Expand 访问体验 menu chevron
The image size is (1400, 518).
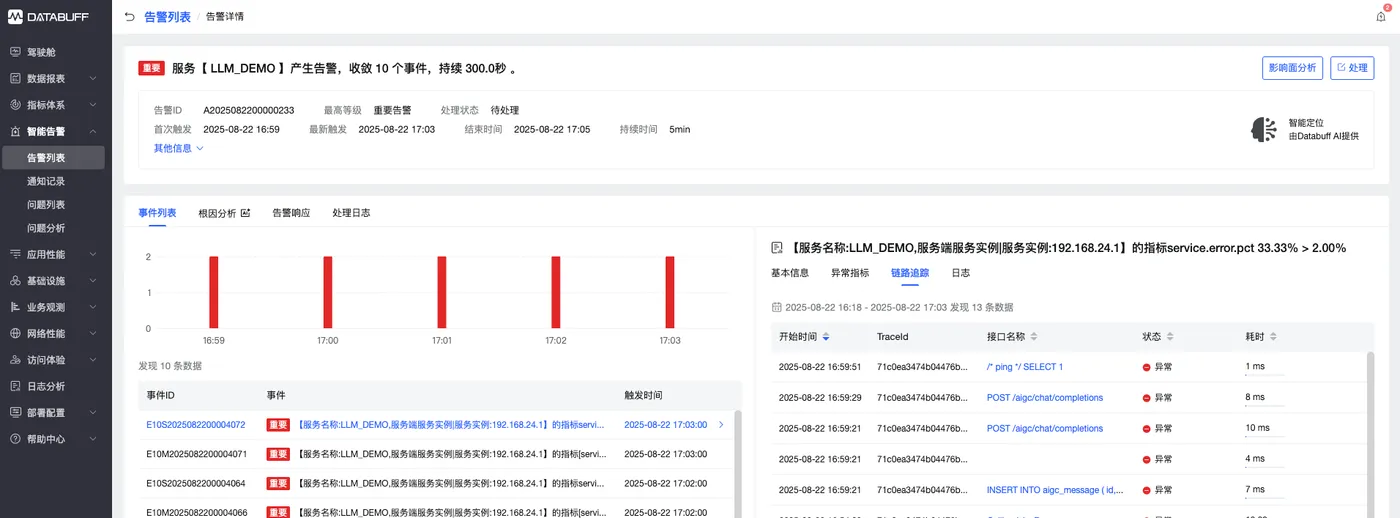[x=92, y=359]
